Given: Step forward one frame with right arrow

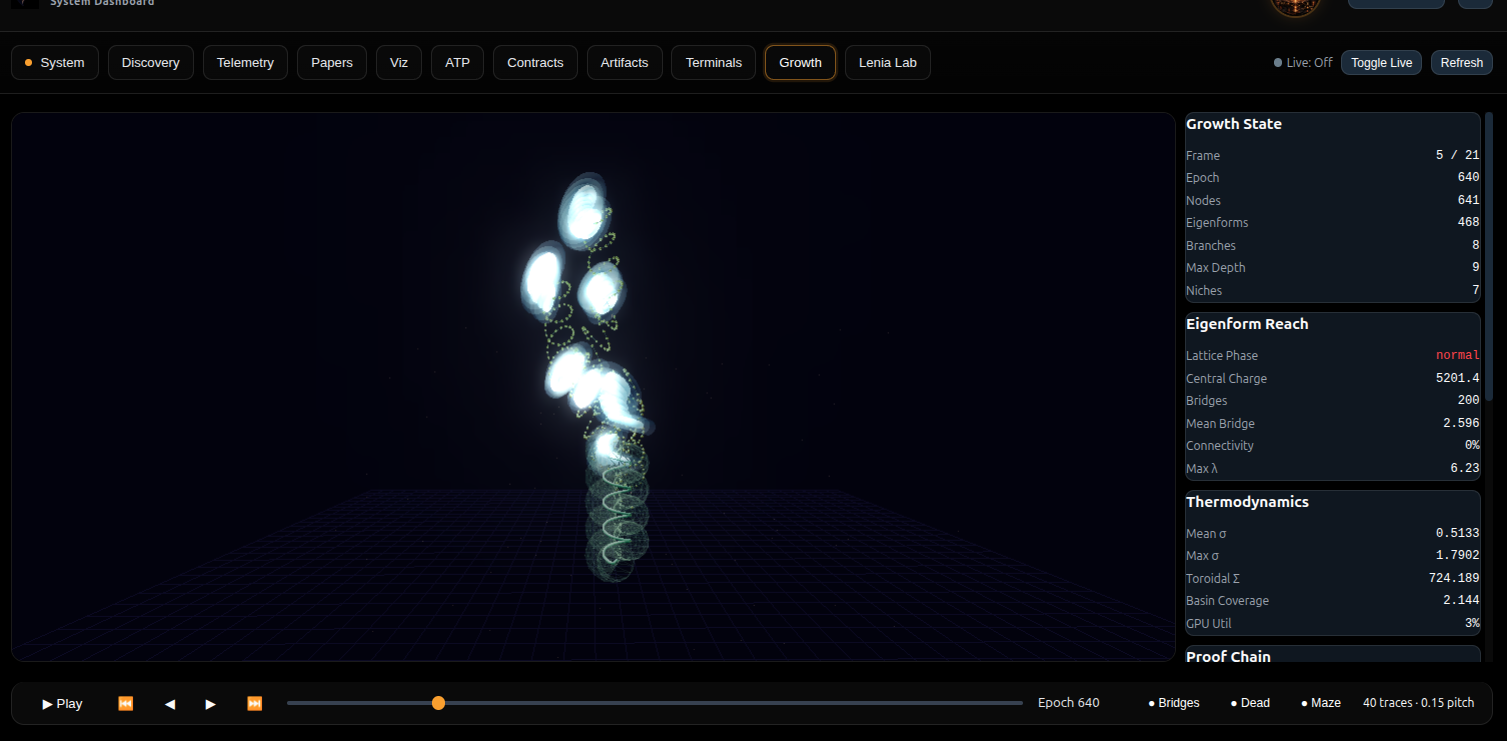Looking at the screenshot, I should (211, 703).
